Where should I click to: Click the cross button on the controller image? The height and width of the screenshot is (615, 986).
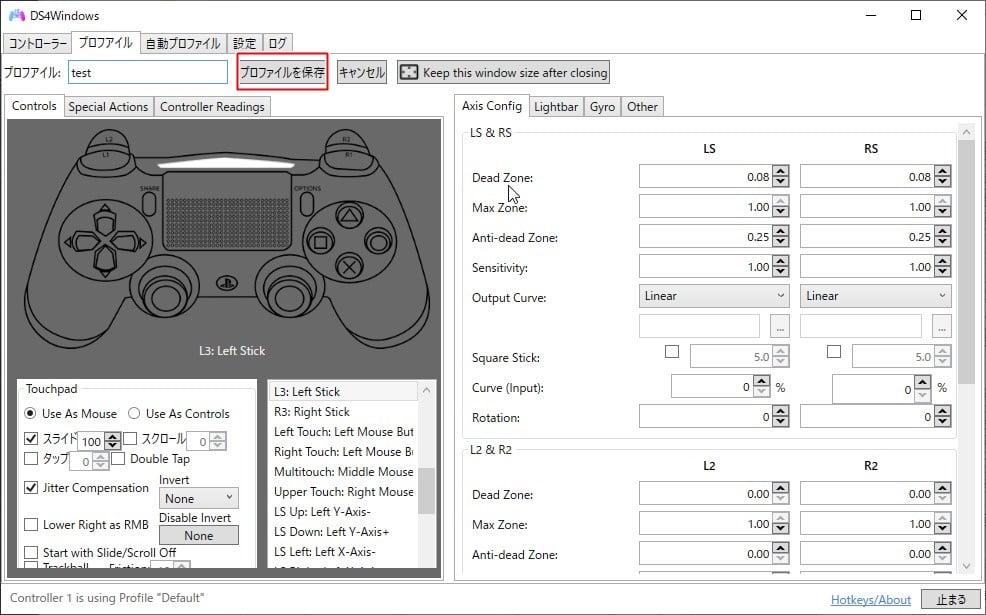coord(349,267)
